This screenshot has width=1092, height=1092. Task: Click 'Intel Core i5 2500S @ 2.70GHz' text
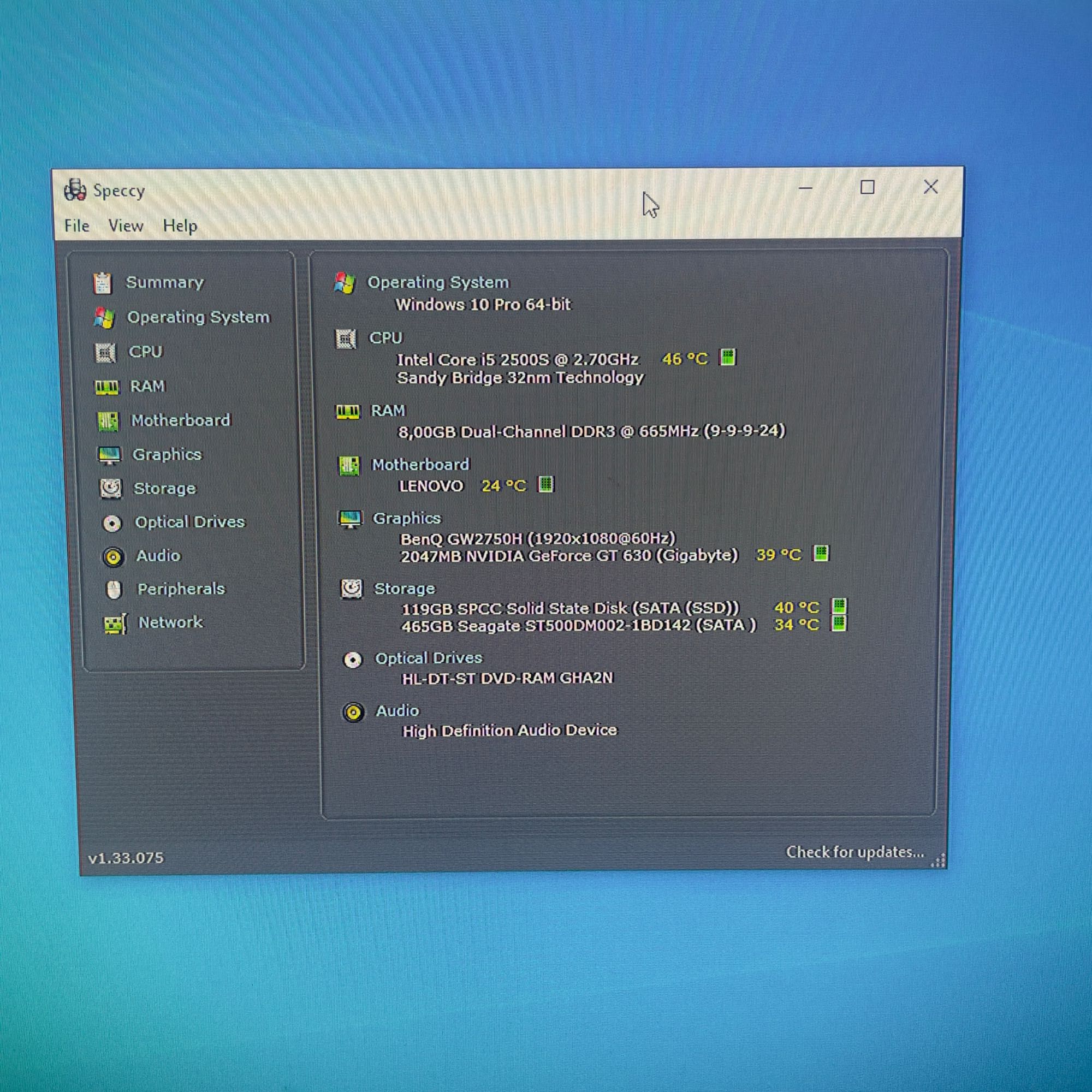[x=518, y=359]
